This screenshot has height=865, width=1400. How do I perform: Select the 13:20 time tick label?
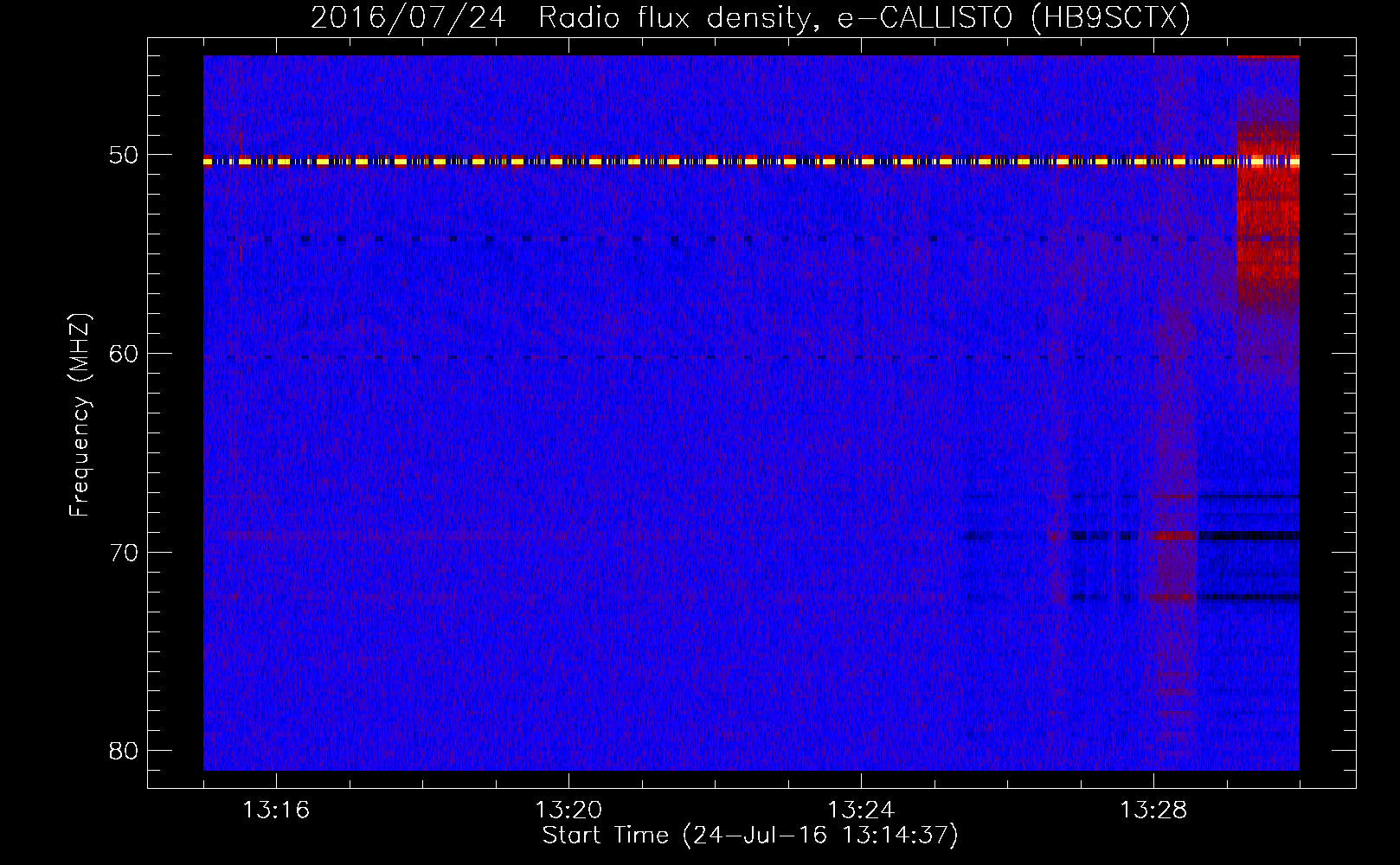click(568, 810)
